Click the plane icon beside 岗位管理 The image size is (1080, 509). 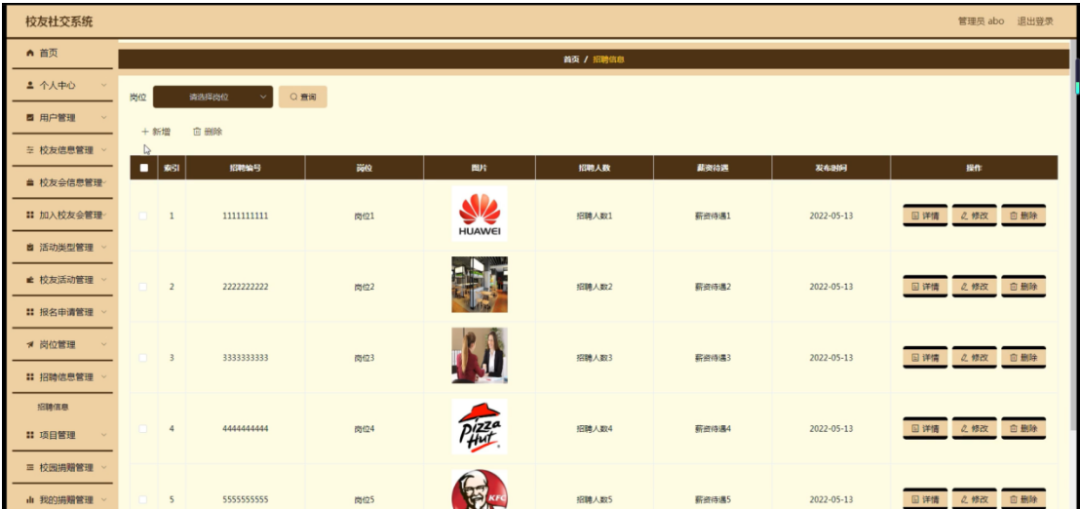pyautogui.click(x=30, y=344)
